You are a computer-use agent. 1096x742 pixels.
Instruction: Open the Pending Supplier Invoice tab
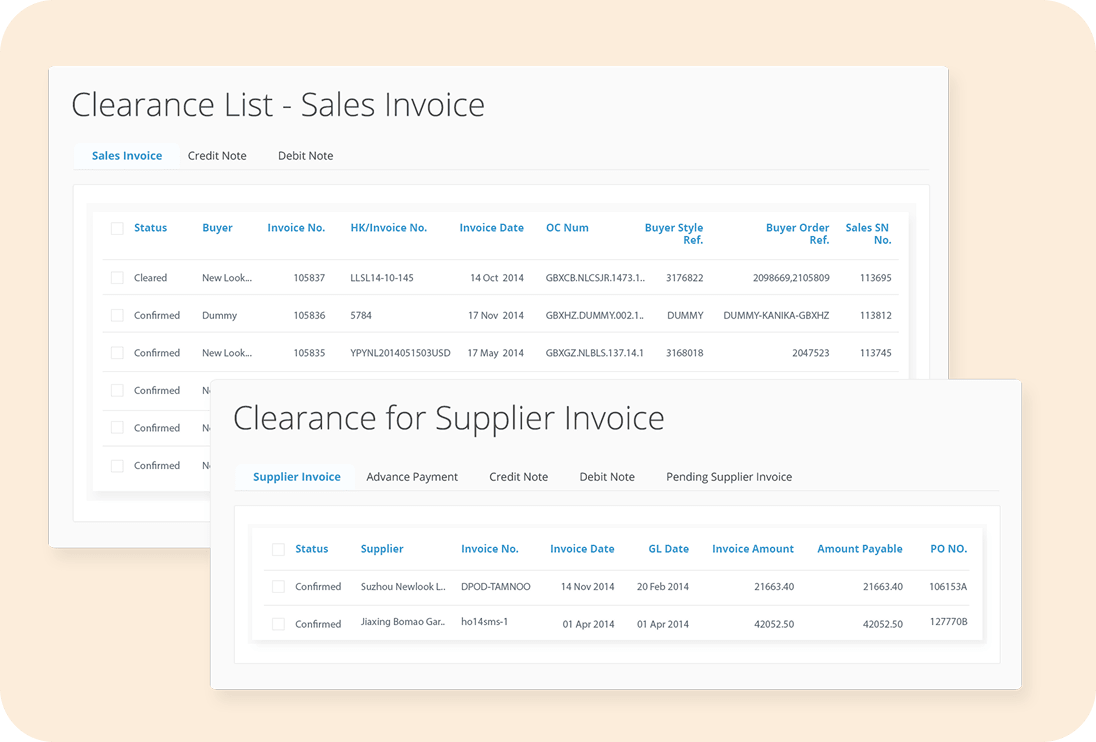(728, 477)
